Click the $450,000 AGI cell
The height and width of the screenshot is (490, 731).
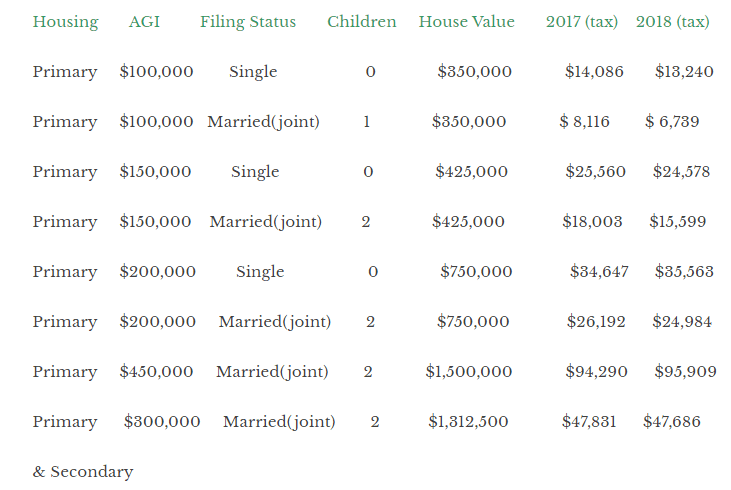[x=156, y=372]
